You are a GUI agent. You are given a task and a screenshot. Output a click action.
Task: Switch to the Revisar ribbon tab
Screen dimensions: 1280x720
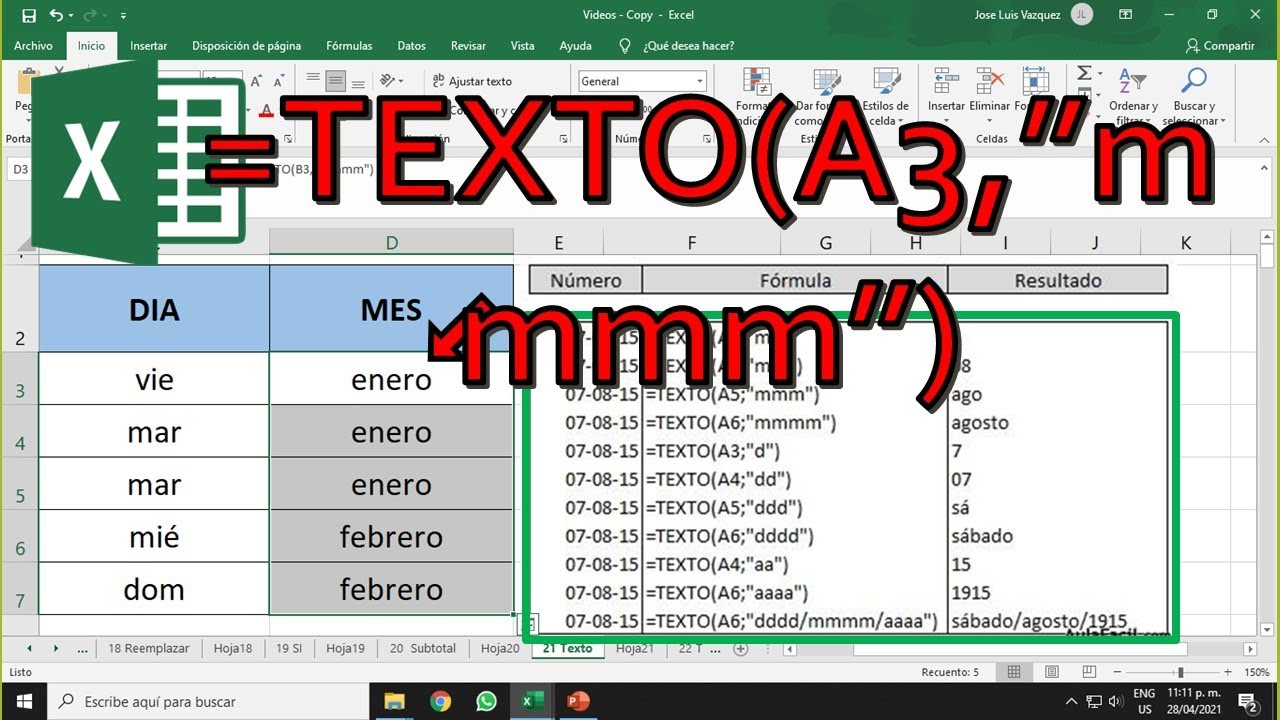coord(468,46)
